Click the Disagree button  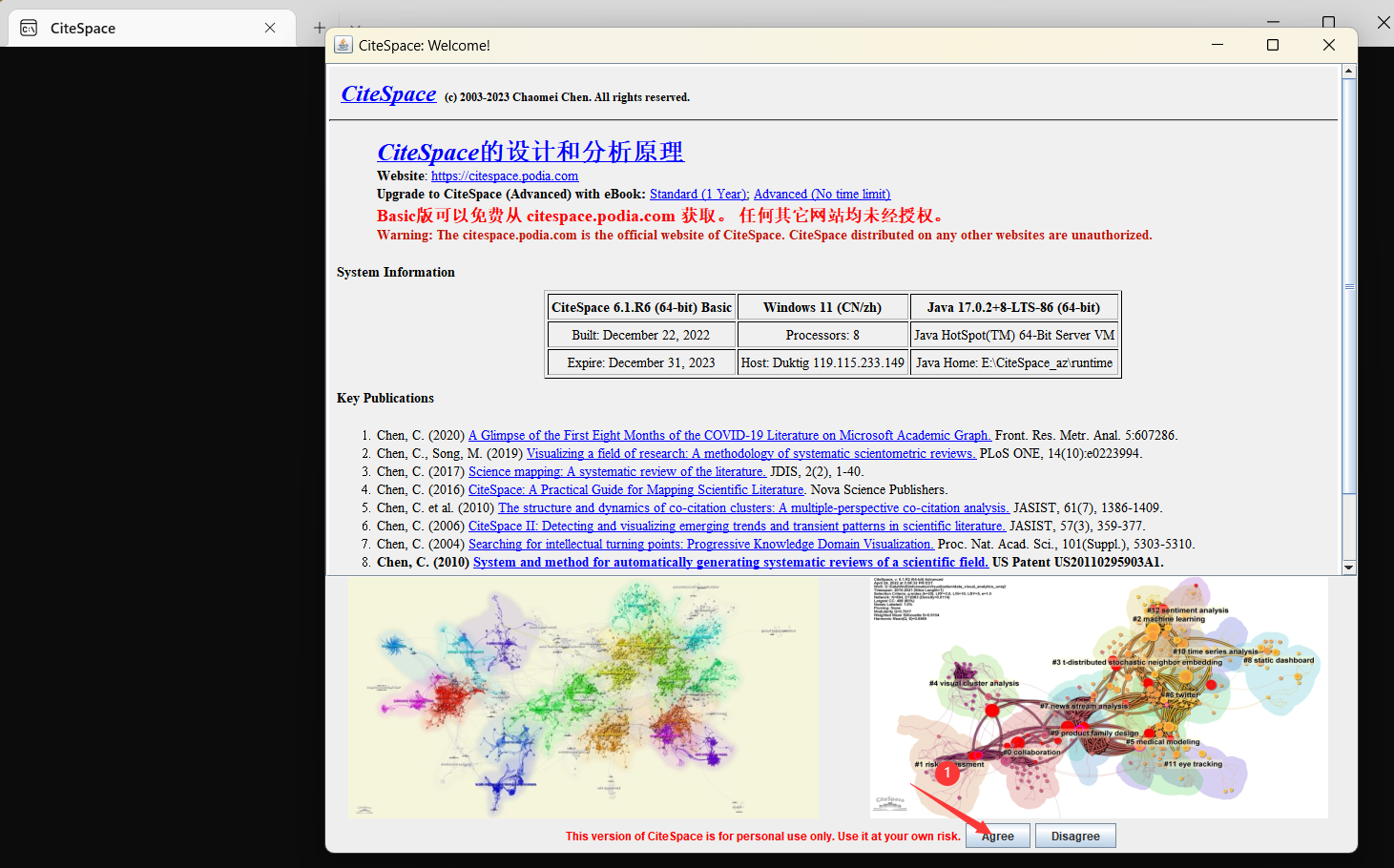click(1075, 836)
